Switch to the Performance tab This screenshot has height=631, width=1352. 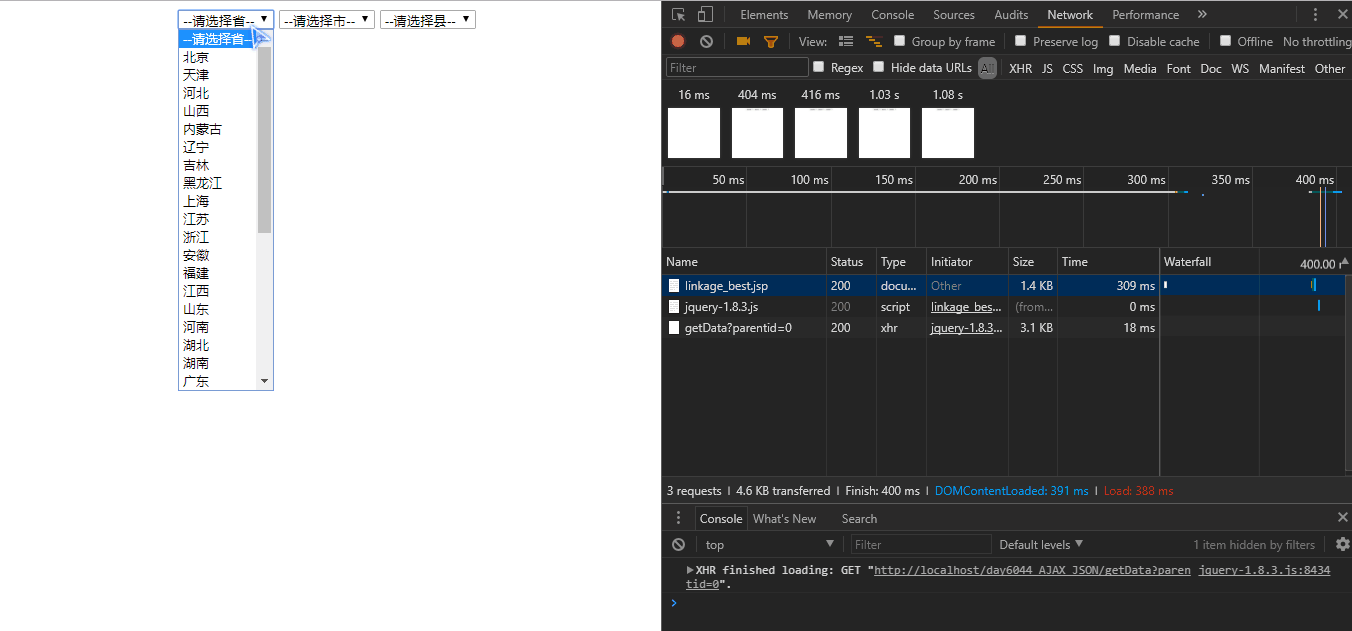pos(1146,15)
